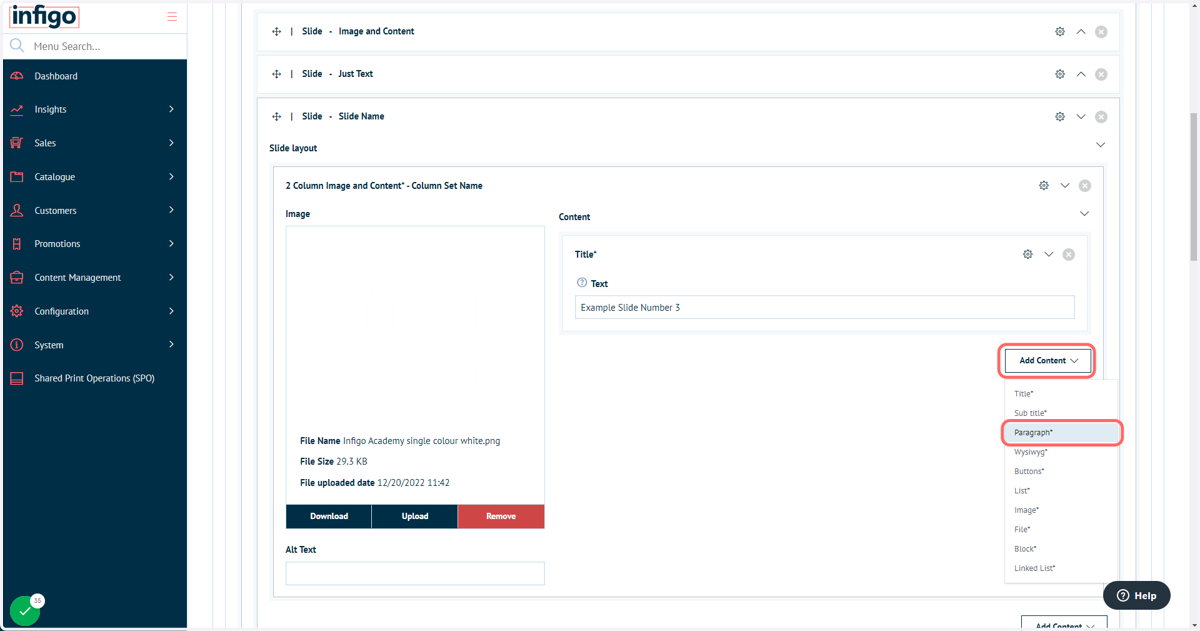Viewport: 1200px width, 631px height.
Task: Open the highlighted Add Content dropdown
Action: pos(1048,361)
